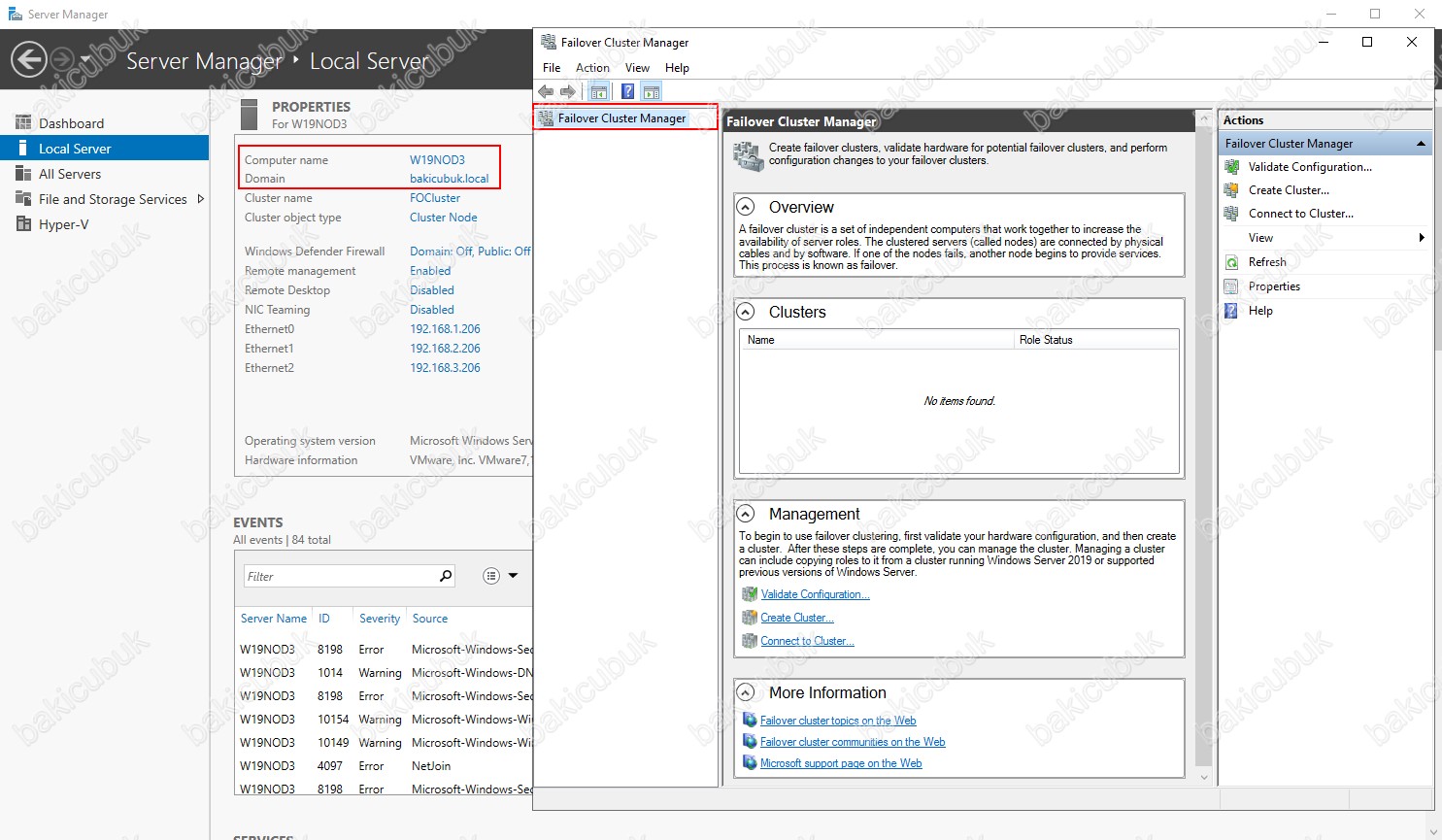
Task: Click Properties in Actions pane
Action: click(x=1274, y=286)
